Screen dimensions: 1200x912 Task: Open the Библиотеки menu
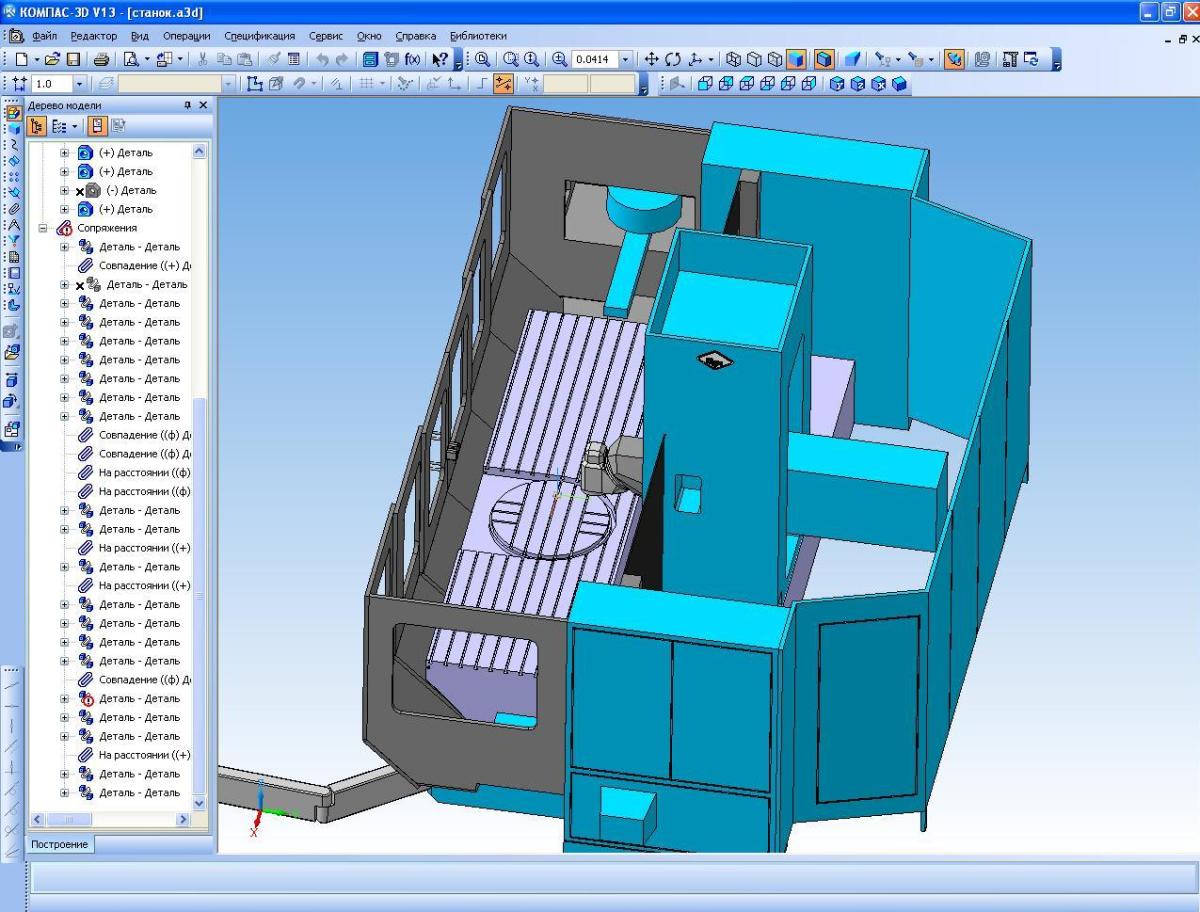[478, 36]
